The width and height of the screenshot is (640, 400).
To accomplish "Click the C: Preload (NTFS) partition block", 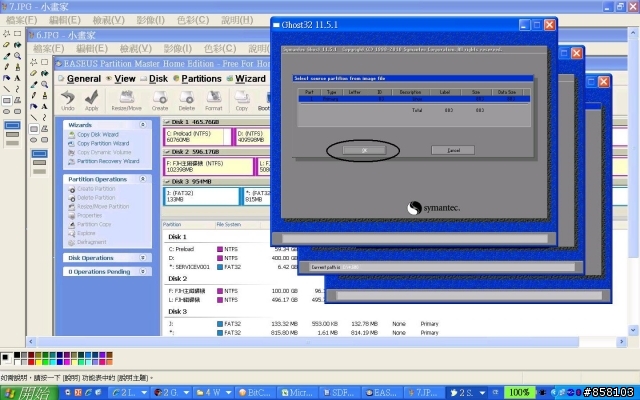I will pyautogui.click(x=198, y=136).
